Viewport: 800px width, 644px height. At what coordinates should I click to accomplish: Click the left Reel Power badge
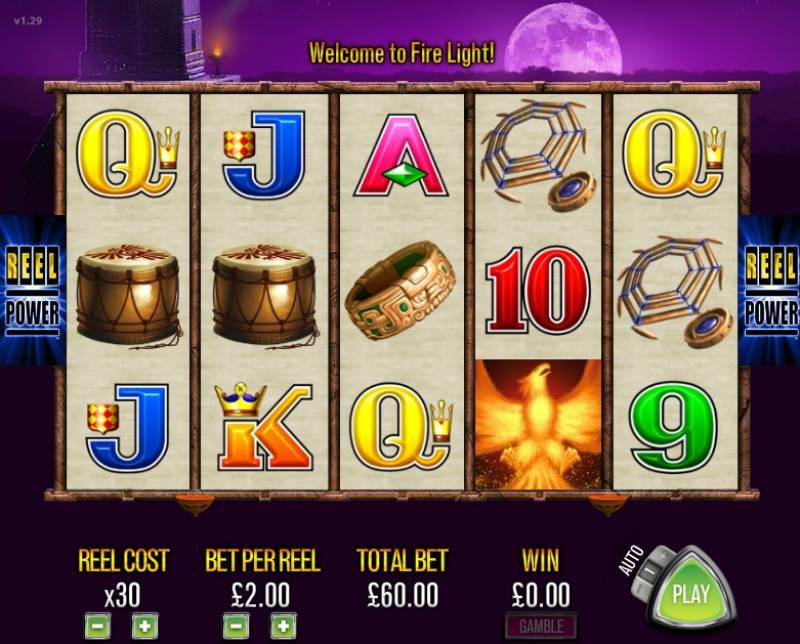point(33,290)
